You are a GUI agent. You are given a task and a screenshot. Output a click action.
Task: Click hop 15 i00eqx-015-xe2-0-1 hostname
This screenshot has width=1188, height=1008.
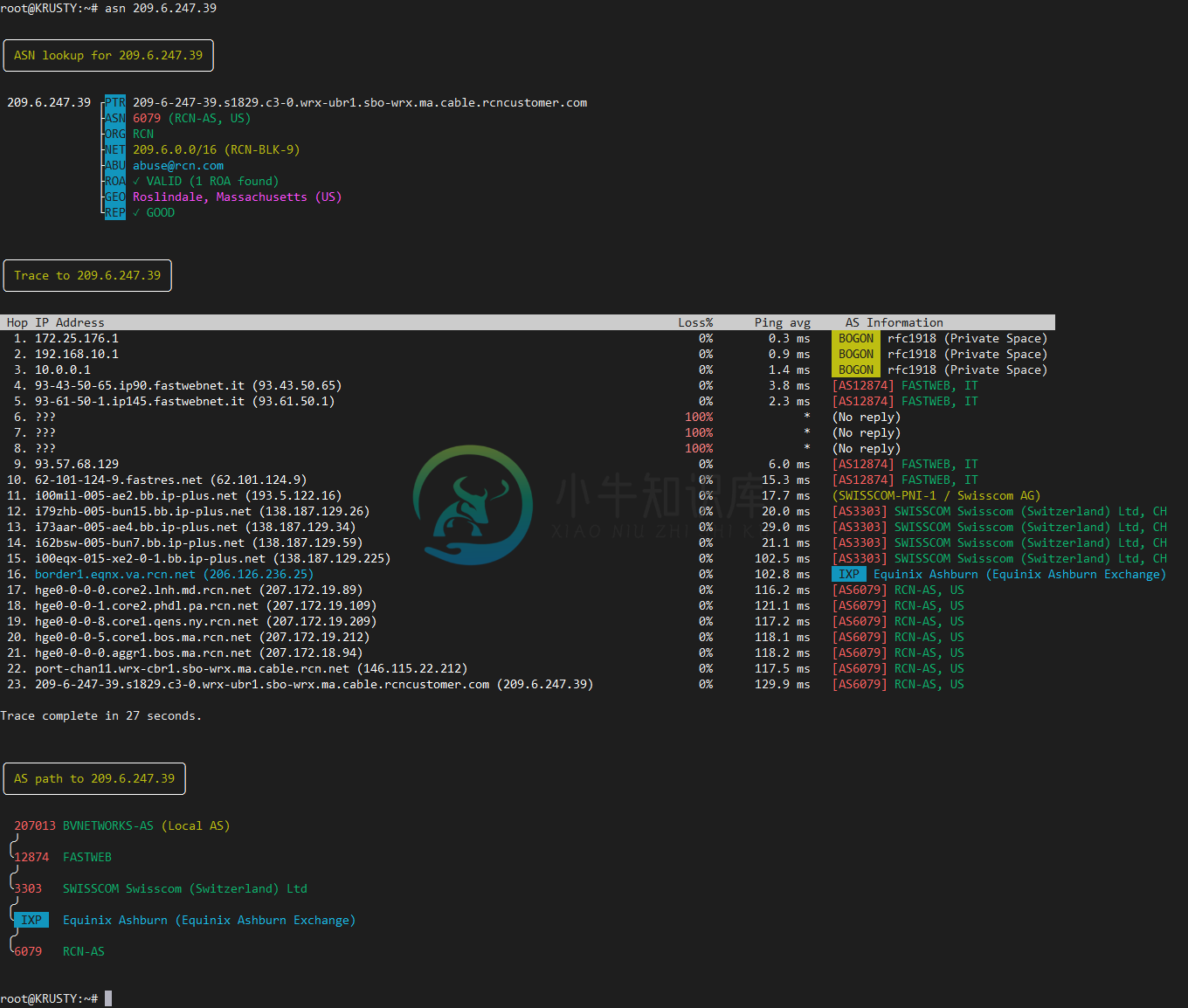point(150,558)
